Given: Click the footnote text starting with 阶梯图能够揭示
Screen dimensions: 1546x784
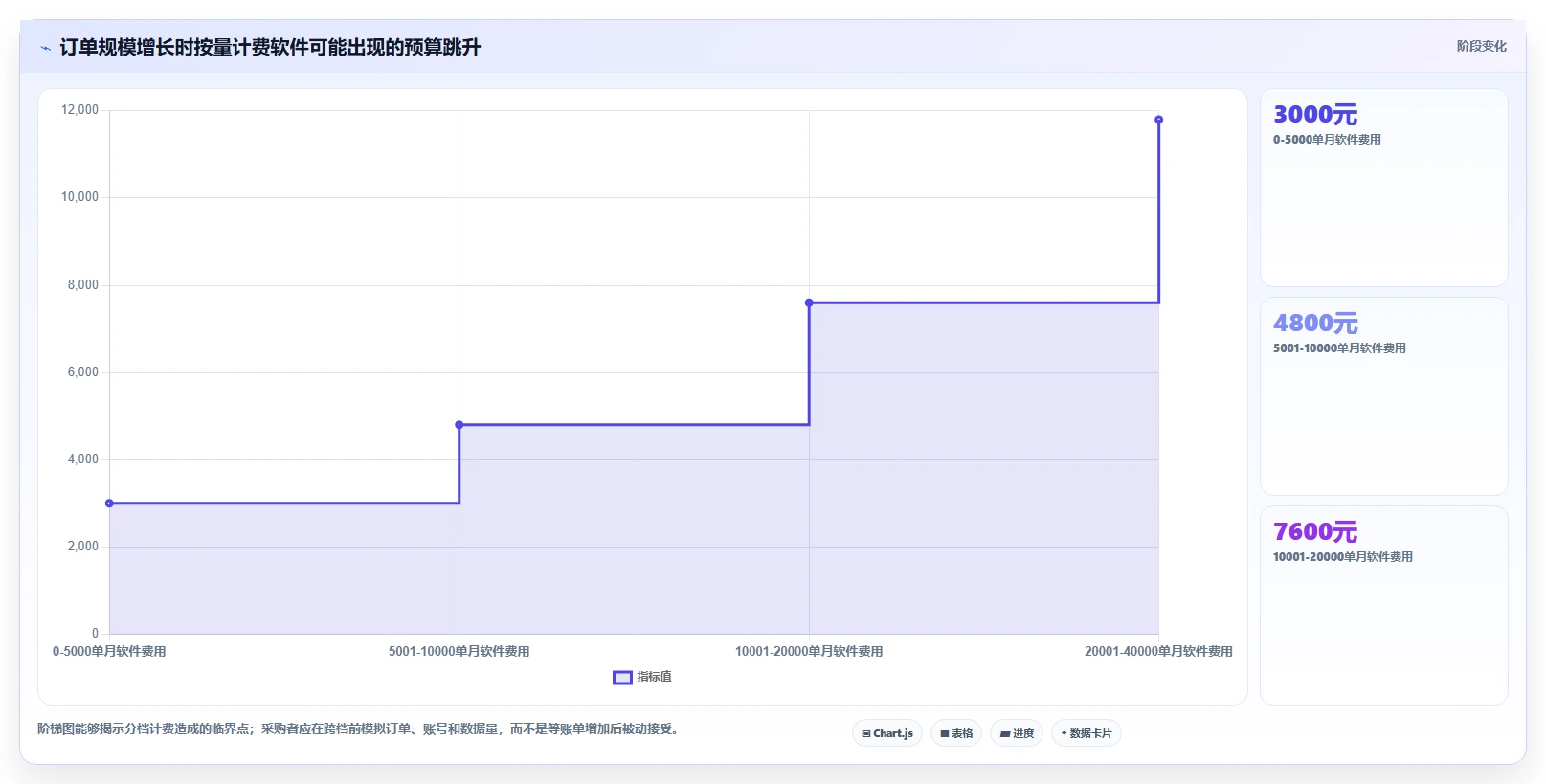Looking at the screenshot, I should point(360,729).
